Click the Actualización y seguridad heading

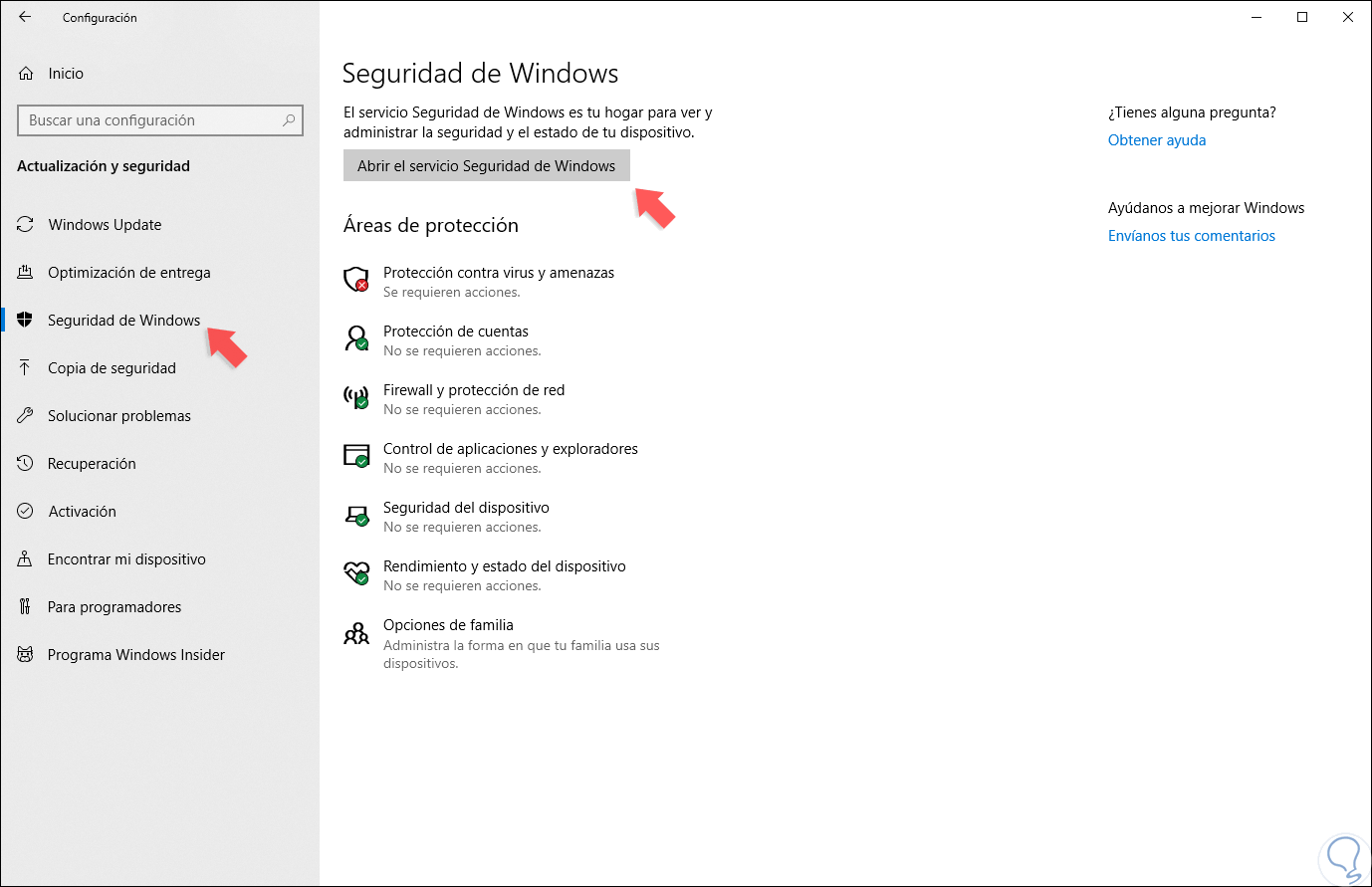(104, 166)
